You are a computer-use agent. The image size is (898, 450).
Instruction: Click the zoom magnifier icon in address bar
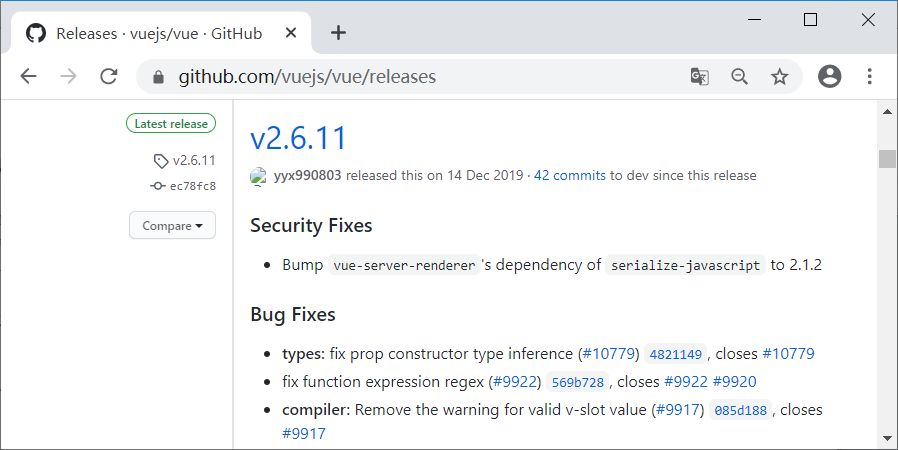(739, 76)
